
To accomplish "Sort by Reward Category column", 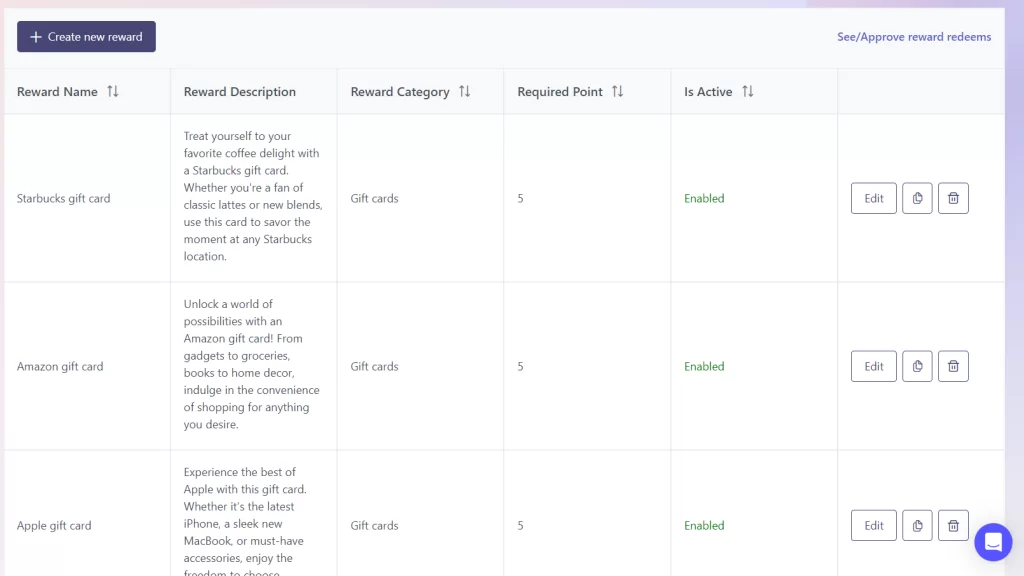I will pyautogui.click(x=464, y=91).
